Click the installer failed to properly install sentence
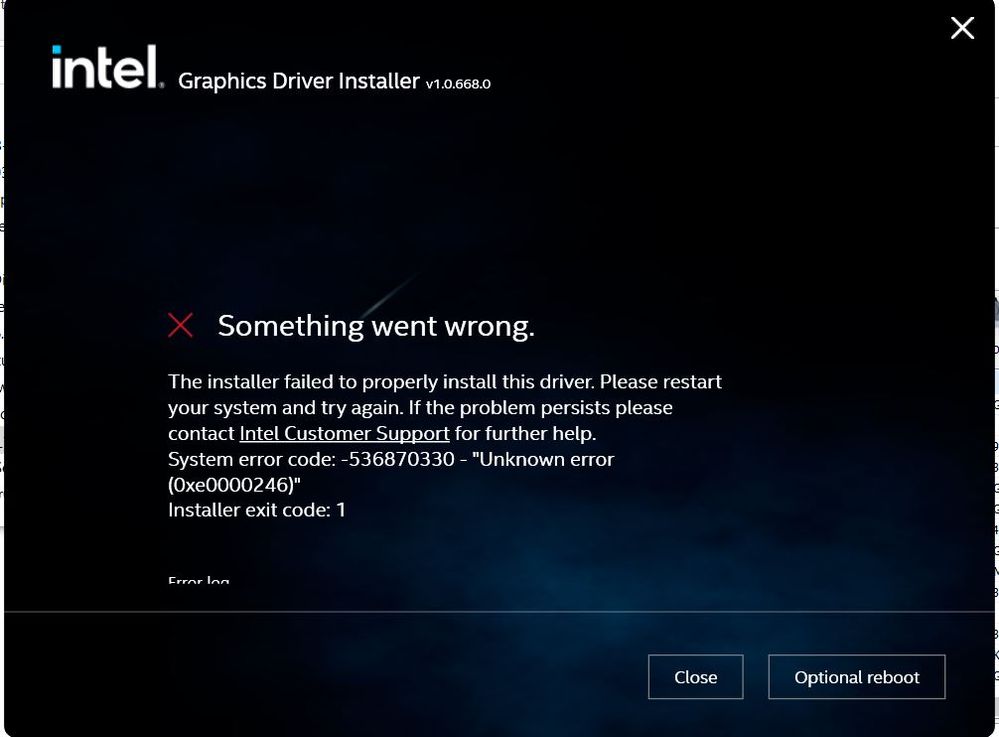Image resolution: width=999 pixels, height=737 pixels. click(381, 382)
